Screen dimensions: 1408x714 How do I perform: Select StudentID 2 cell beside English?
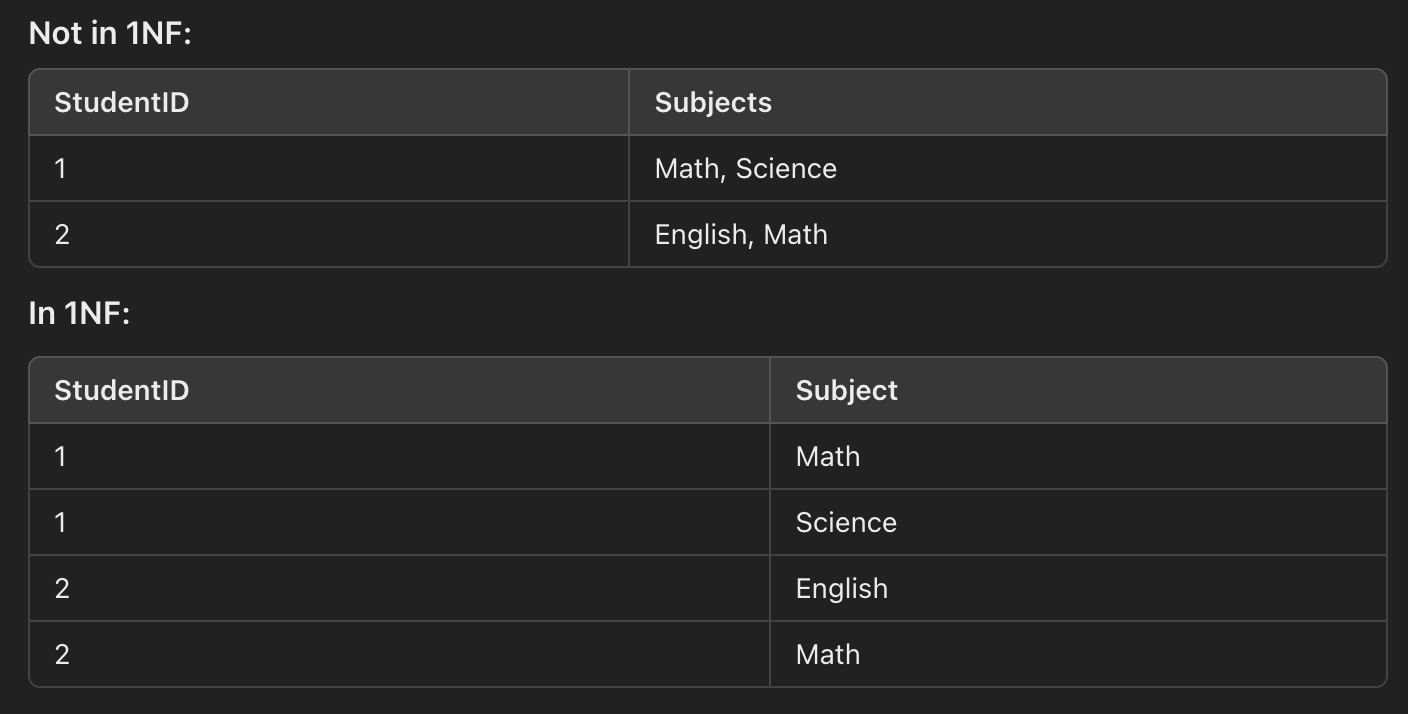(x=400, y=588)
